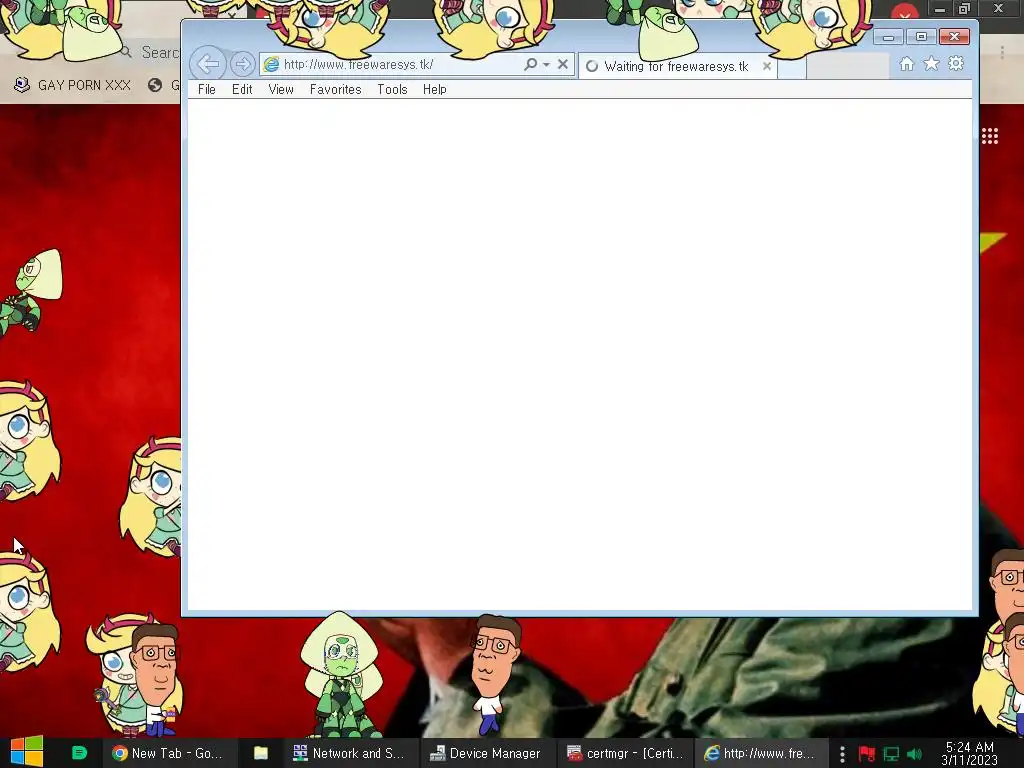1024x768 pixels.
Task: Close the 'Waiting for freewaresys.tk' tab
Action: (767, 66)
